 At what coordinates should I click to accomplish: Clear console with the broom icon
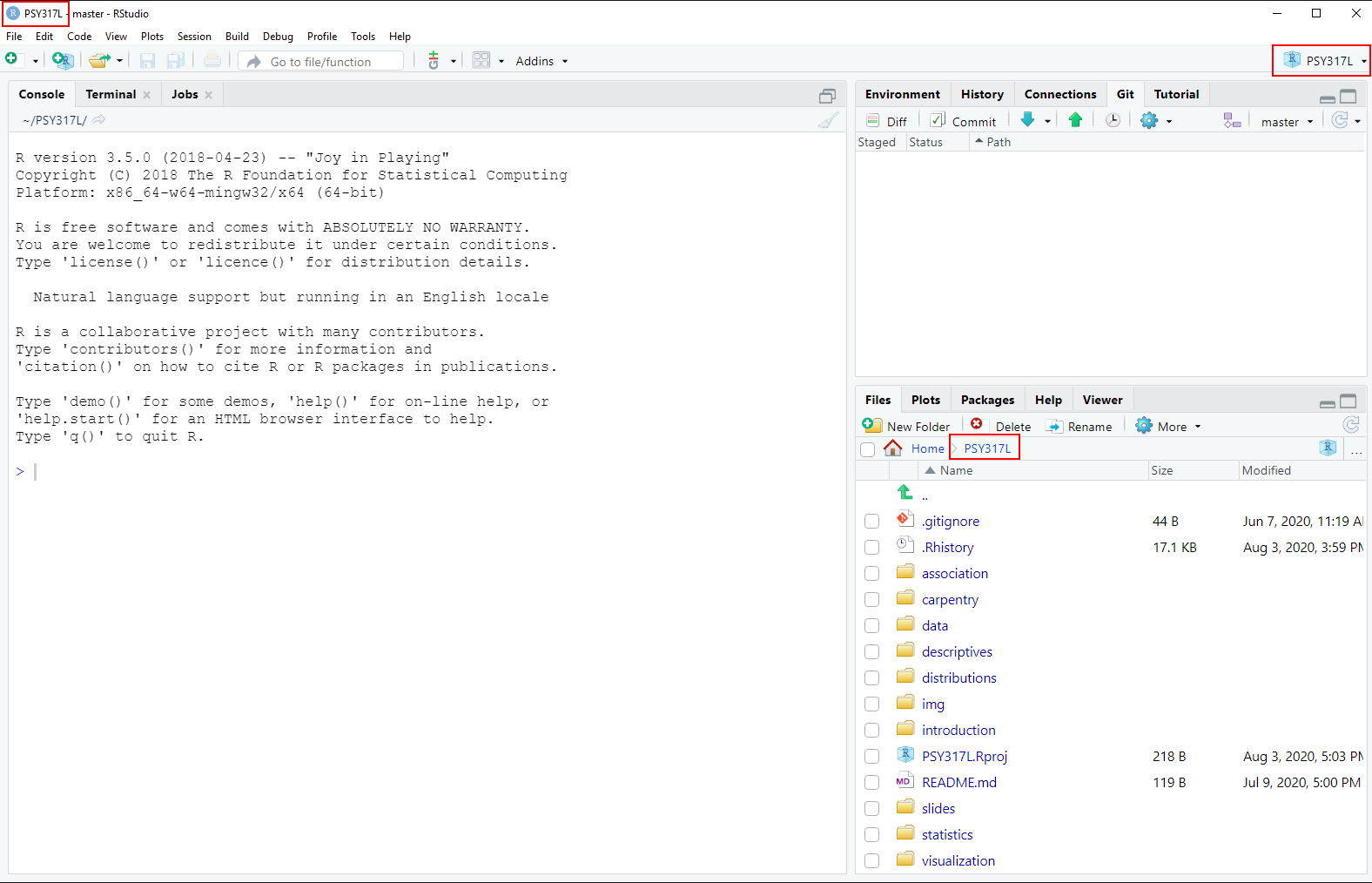(x=828, y=120)
